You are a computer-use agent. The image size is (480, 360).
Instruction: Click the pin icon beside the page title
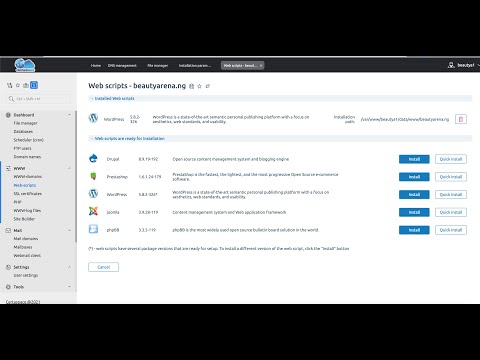(x=208, y=86)
